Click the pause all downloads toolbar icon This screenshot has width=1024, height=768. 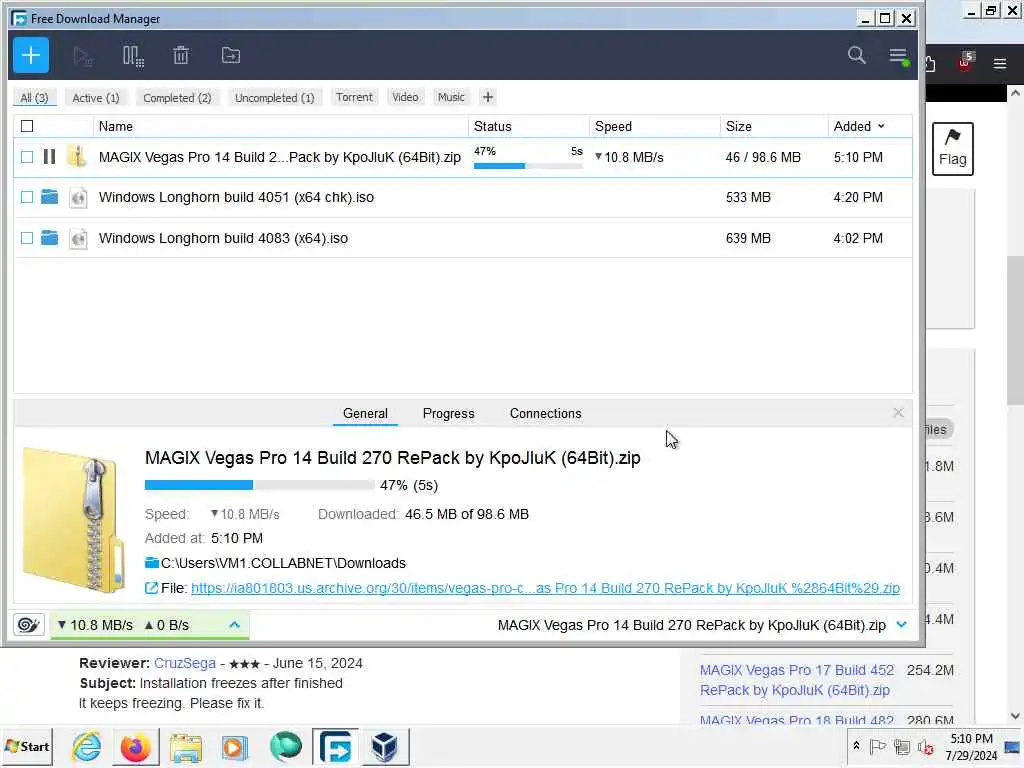pyautogui.click(x=133, y=56)
